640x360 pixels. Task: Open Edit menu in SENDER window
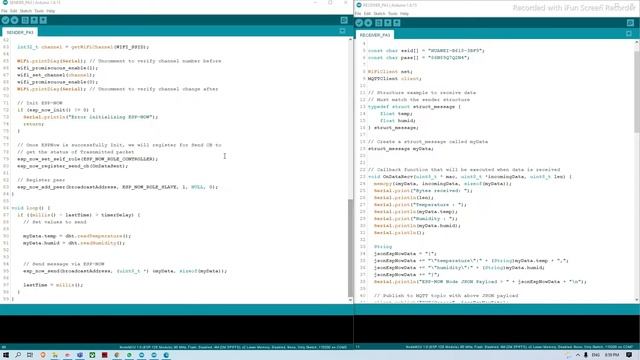13,11
